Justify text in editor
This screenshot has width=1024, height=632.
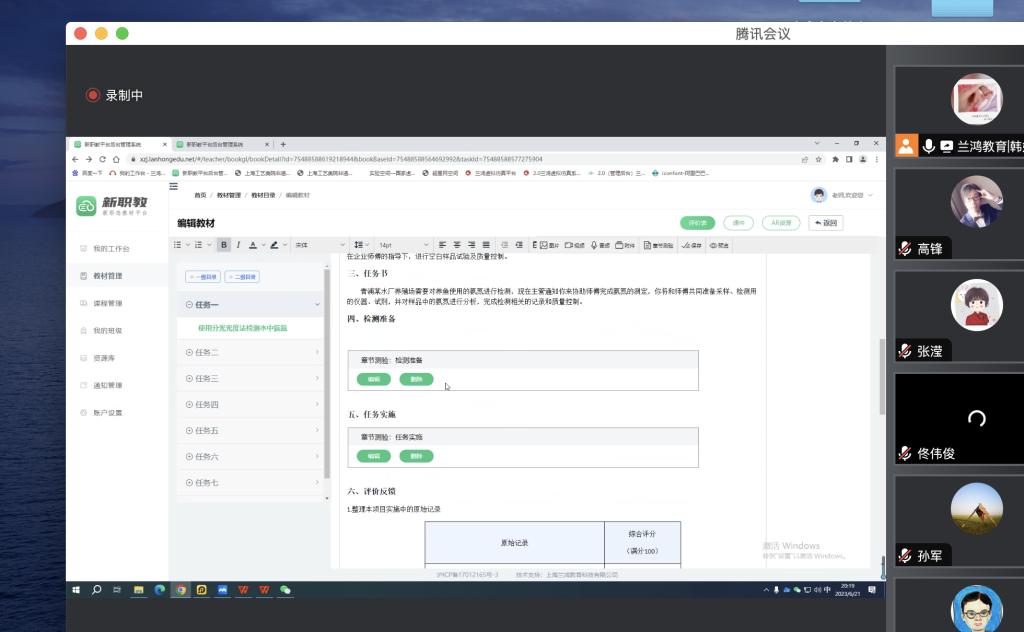pyautogui.click(x=486, y=245)
